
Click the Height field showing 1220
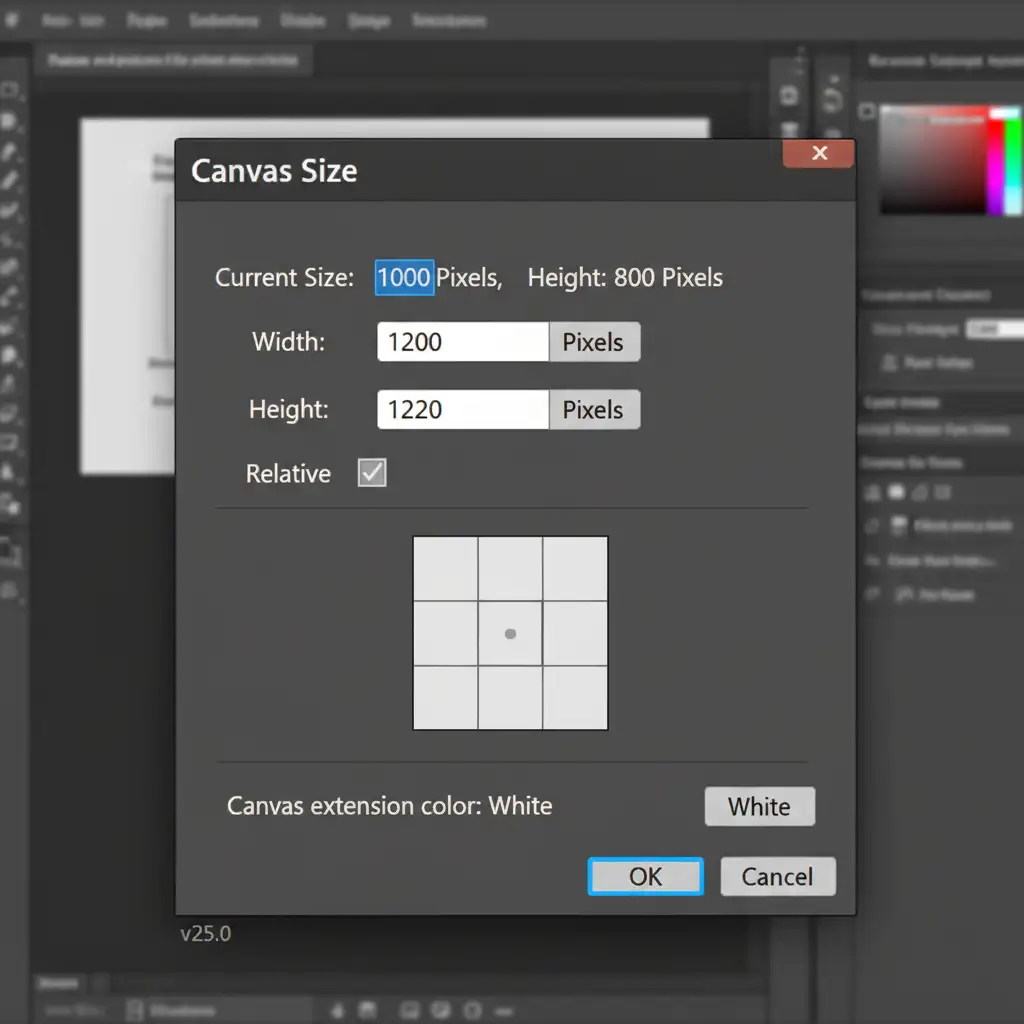462,410
